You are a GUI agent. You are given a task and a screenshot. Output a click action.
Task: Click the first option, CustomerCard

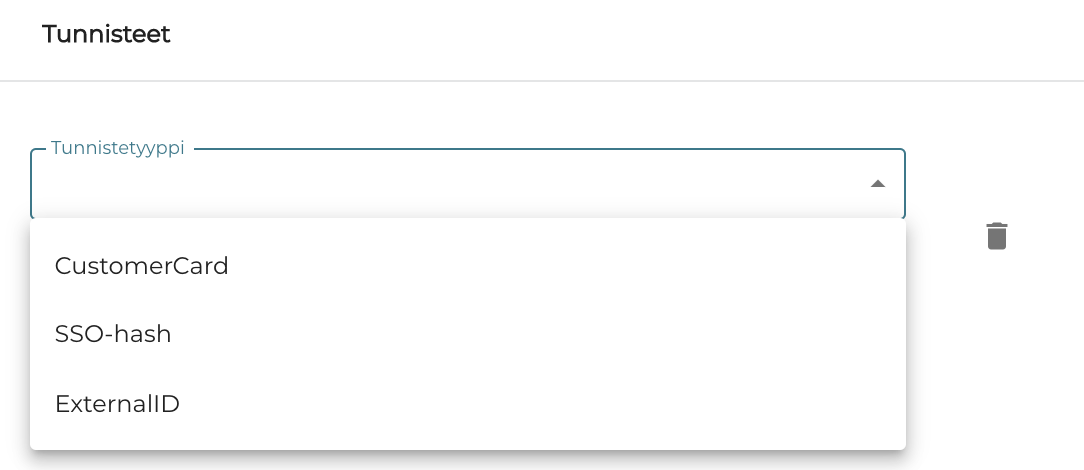[x=142, y=266]
